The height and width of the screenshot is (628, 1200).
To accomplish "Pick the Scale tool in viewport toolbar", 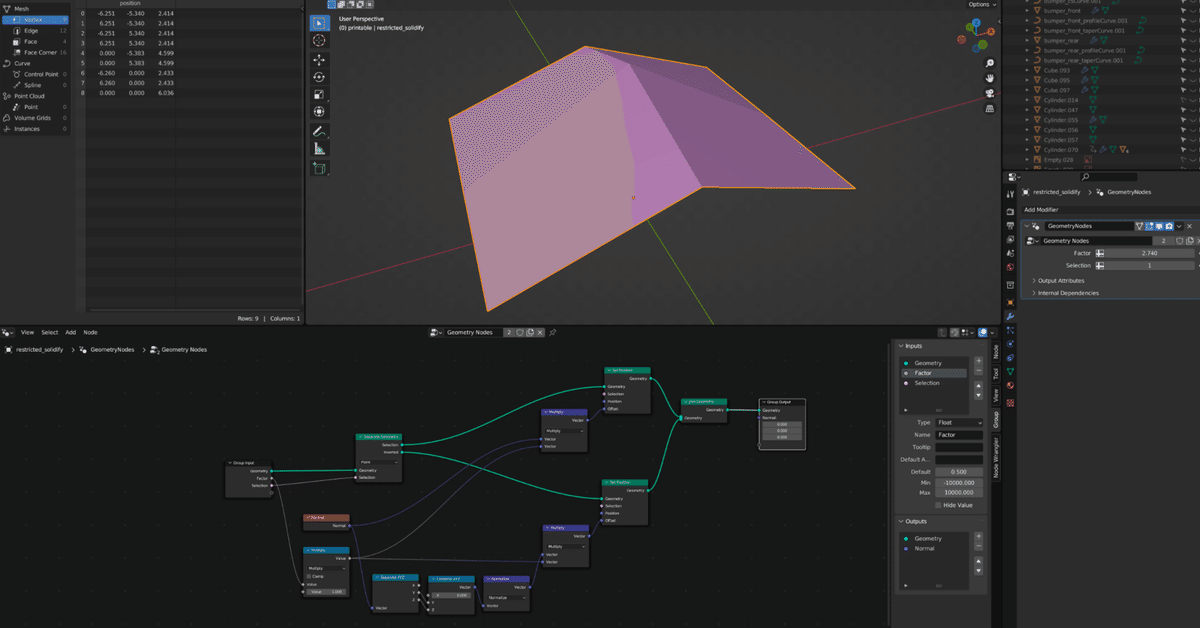I will (319, 94).
